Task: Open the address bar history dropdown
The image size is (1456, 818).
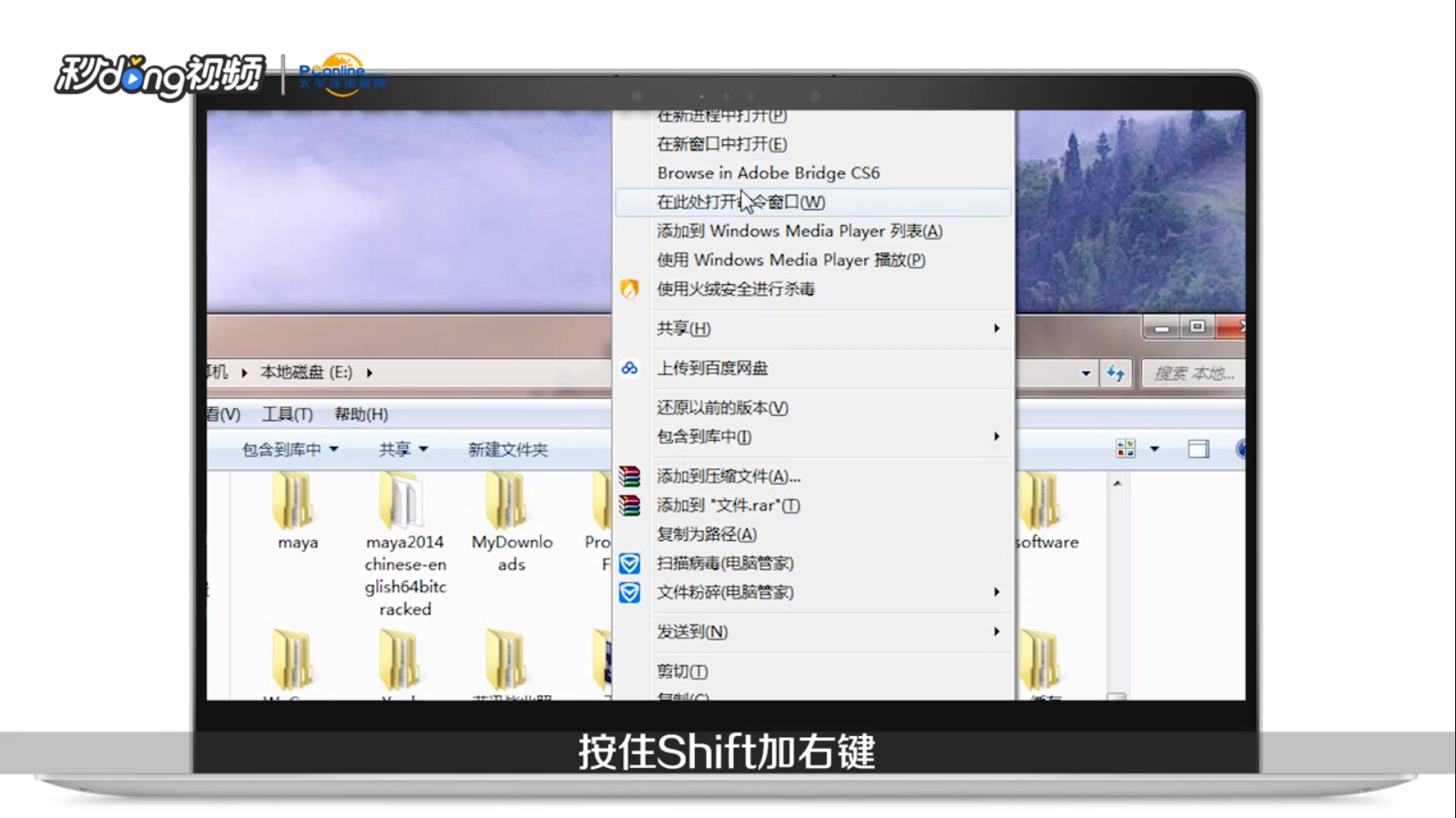Action: coord(1085,373)
